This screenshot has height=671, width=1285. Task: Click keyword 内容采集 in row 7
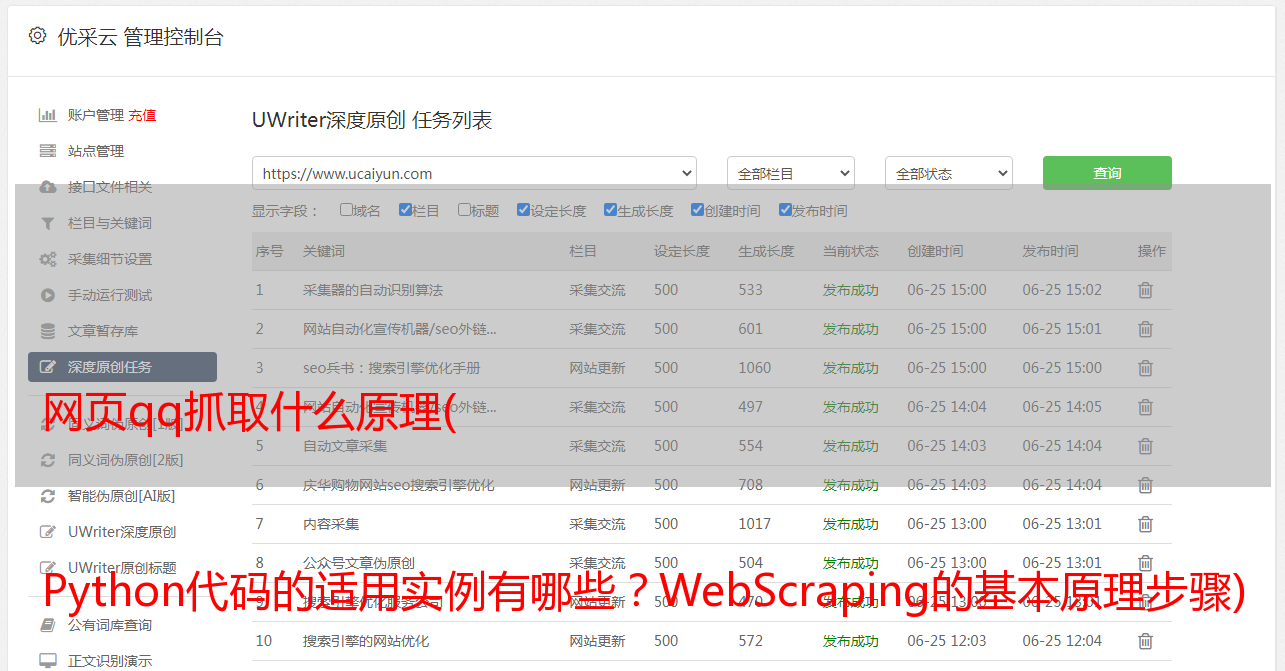pyautogui.click(x=331, y=524)
